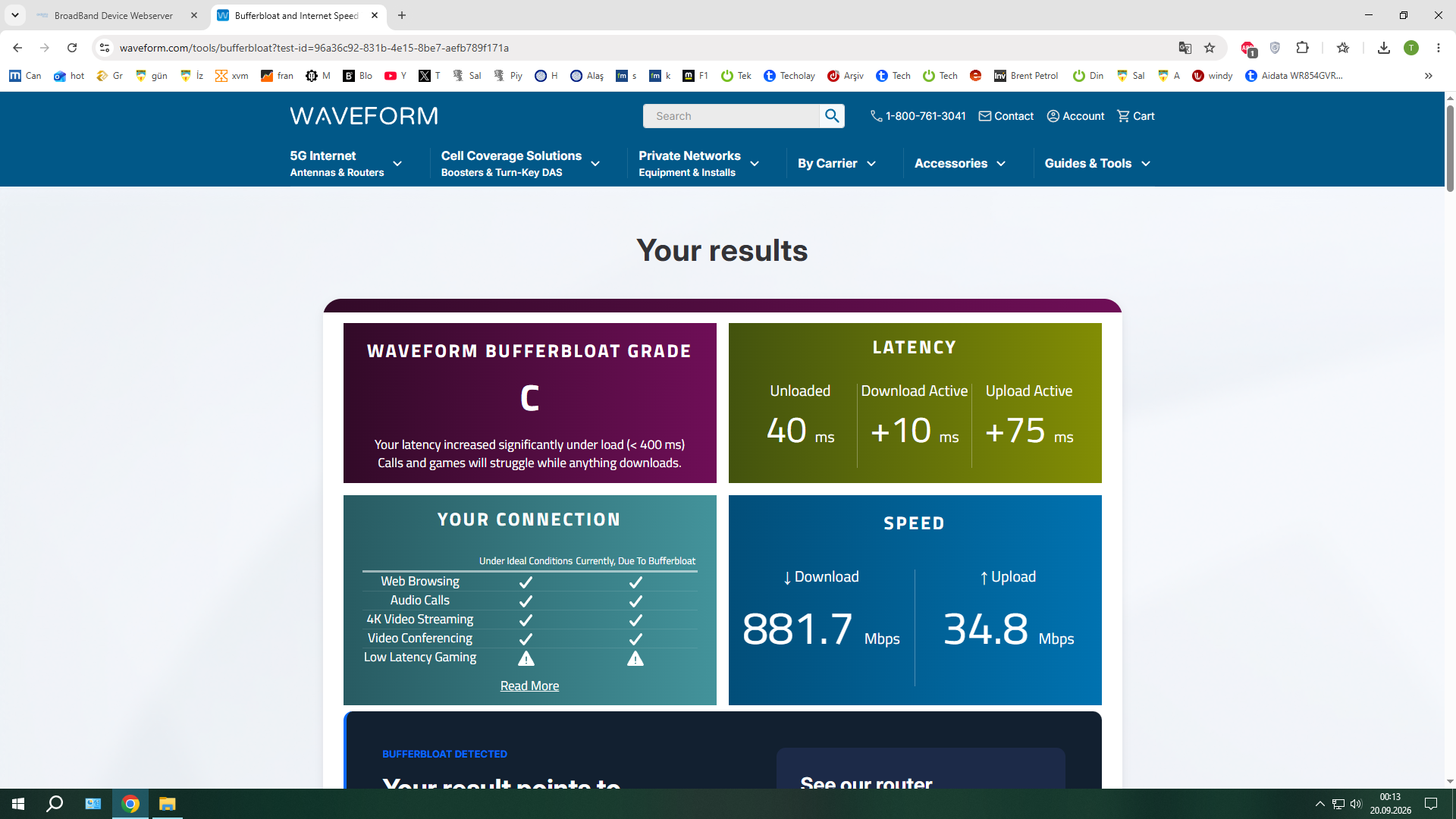Open the fran bookmark
1456x819 pixels.
click(277, 76)
